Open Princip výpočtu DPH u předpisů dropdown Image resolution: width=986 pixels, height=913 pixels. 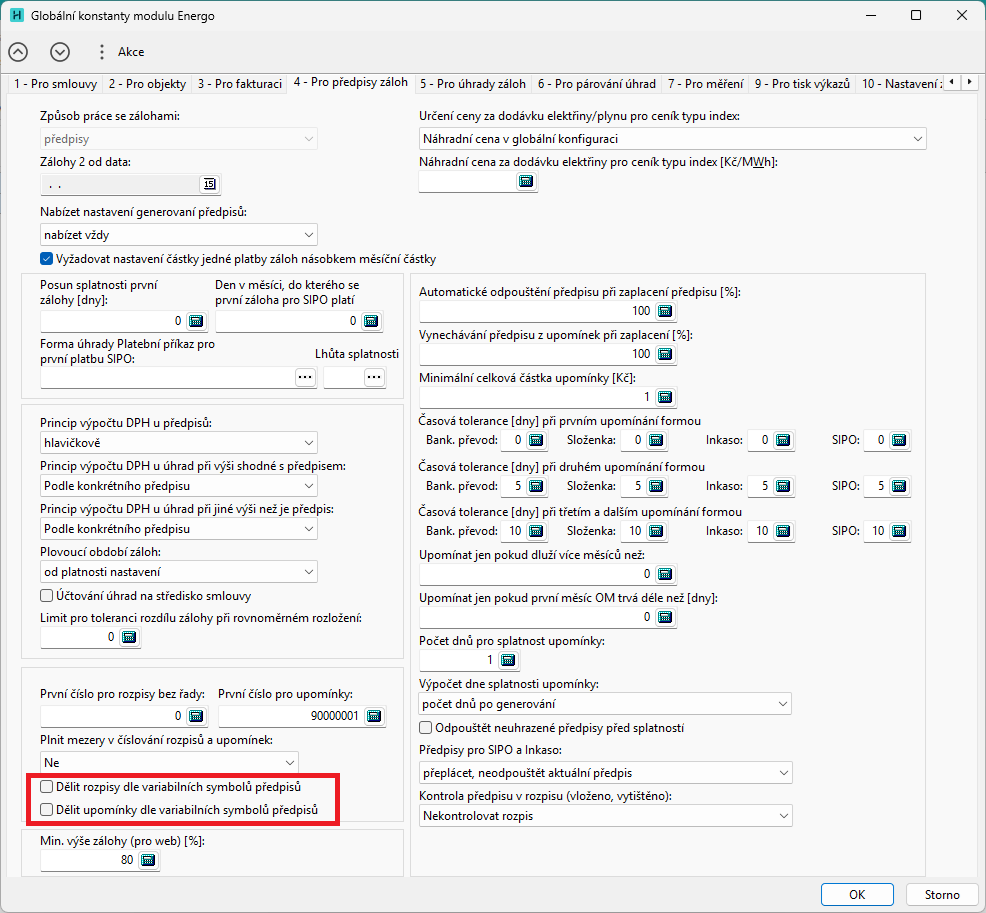click(179, 443)
